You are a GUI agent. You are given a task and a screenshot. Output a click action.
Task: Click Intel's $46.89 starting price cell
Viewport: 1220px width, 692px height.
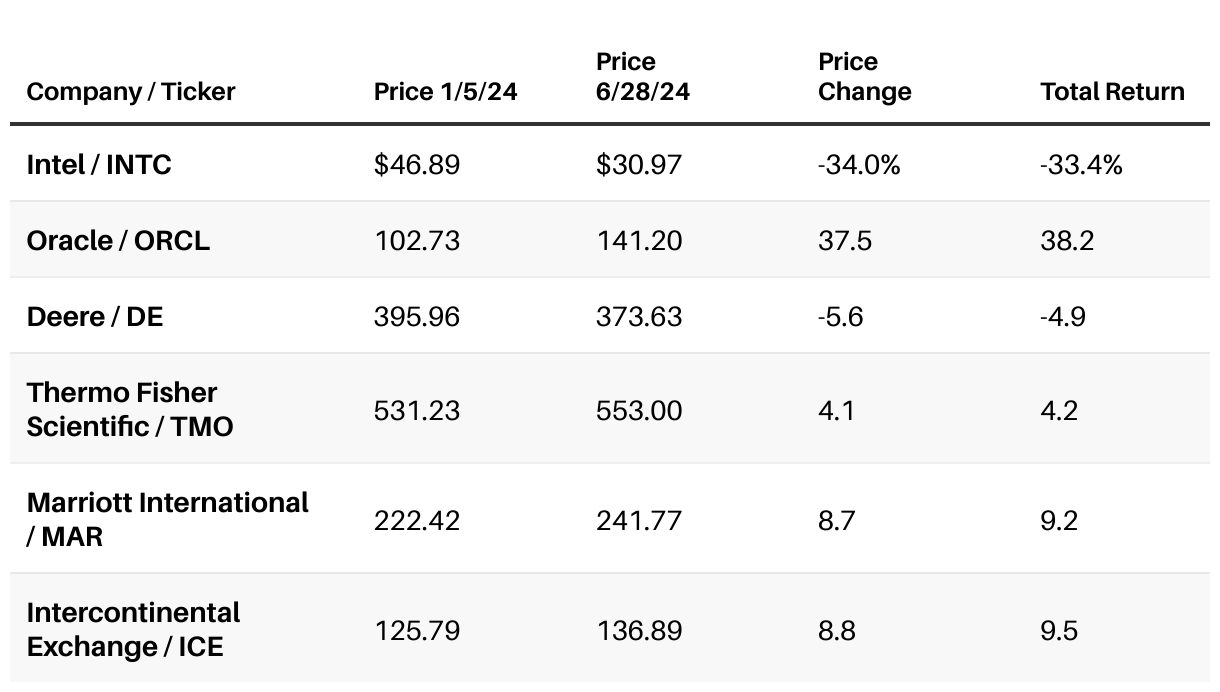click(x=417, y=164)
